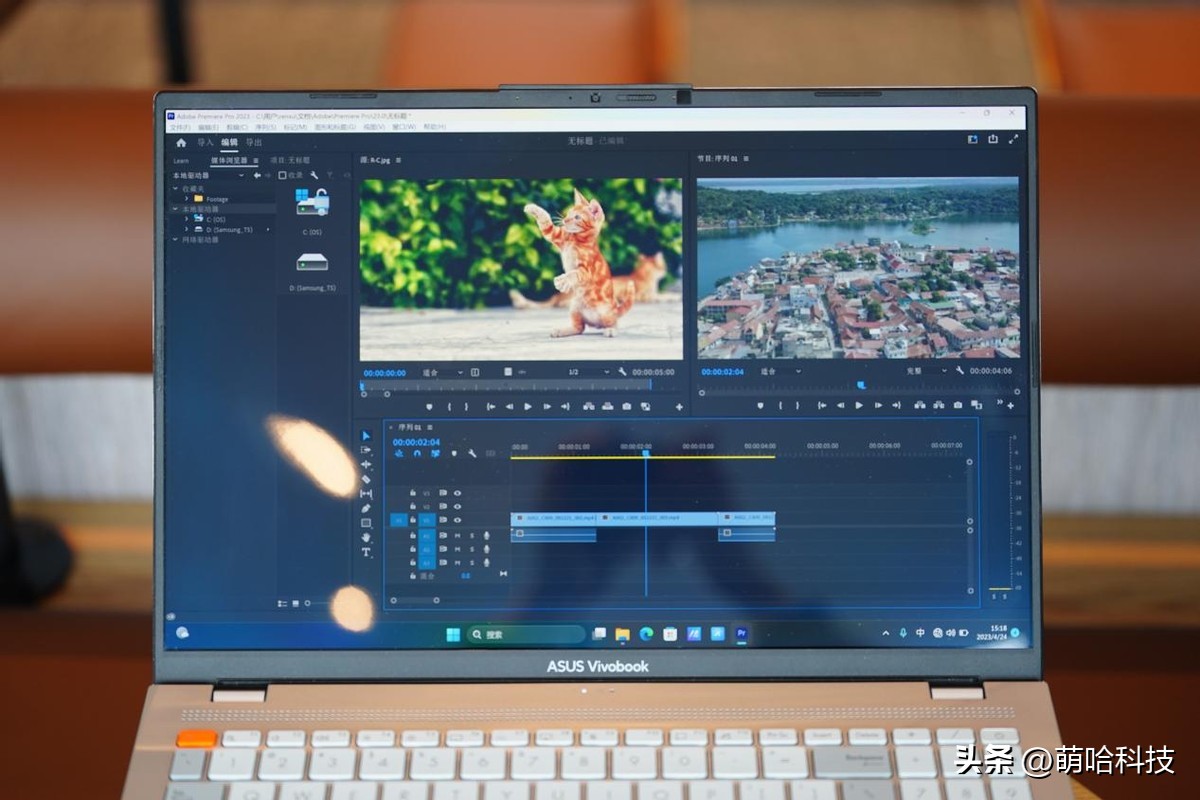Click the 导出 workspace button
Viewport: 1200px width, 800px height.
(x=254, y=142)
